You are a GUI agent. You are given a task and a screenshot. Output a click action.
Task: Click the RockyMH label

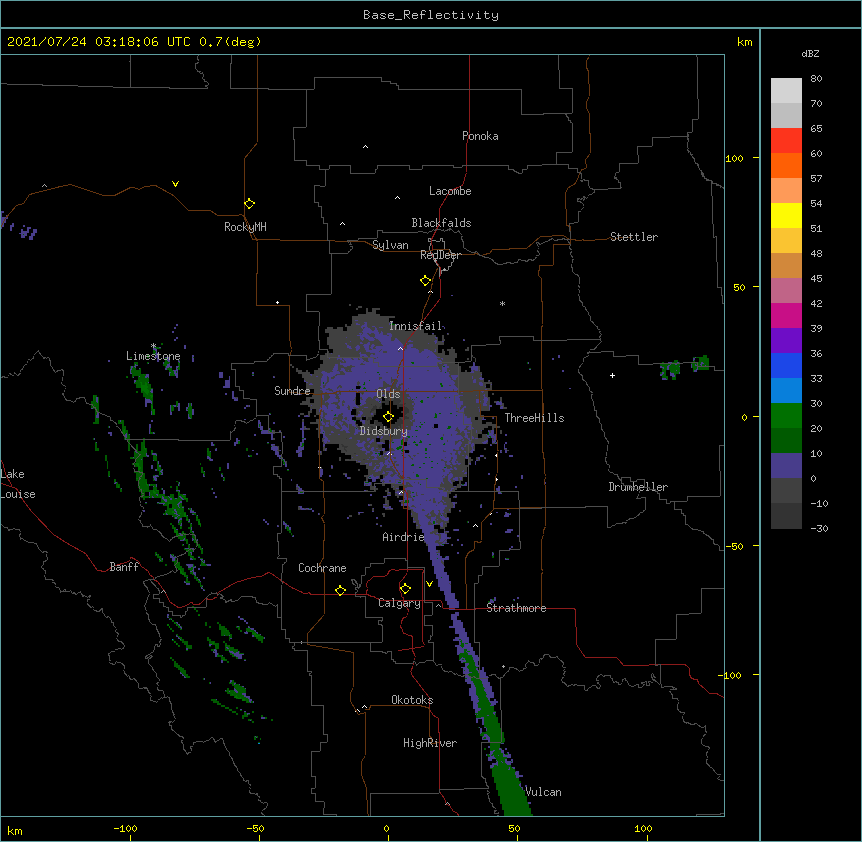(x=245, y=227)
